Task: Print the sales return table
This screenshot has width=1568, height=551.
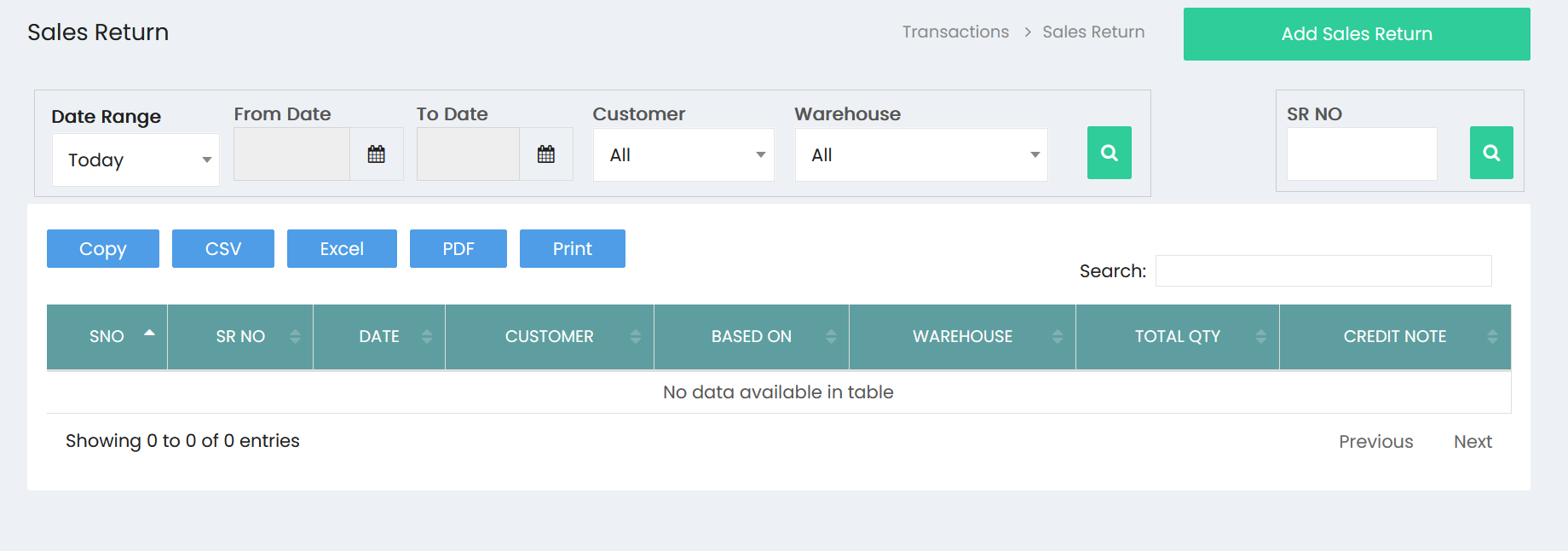Action: pyautogui.click(x=573, y=249)
